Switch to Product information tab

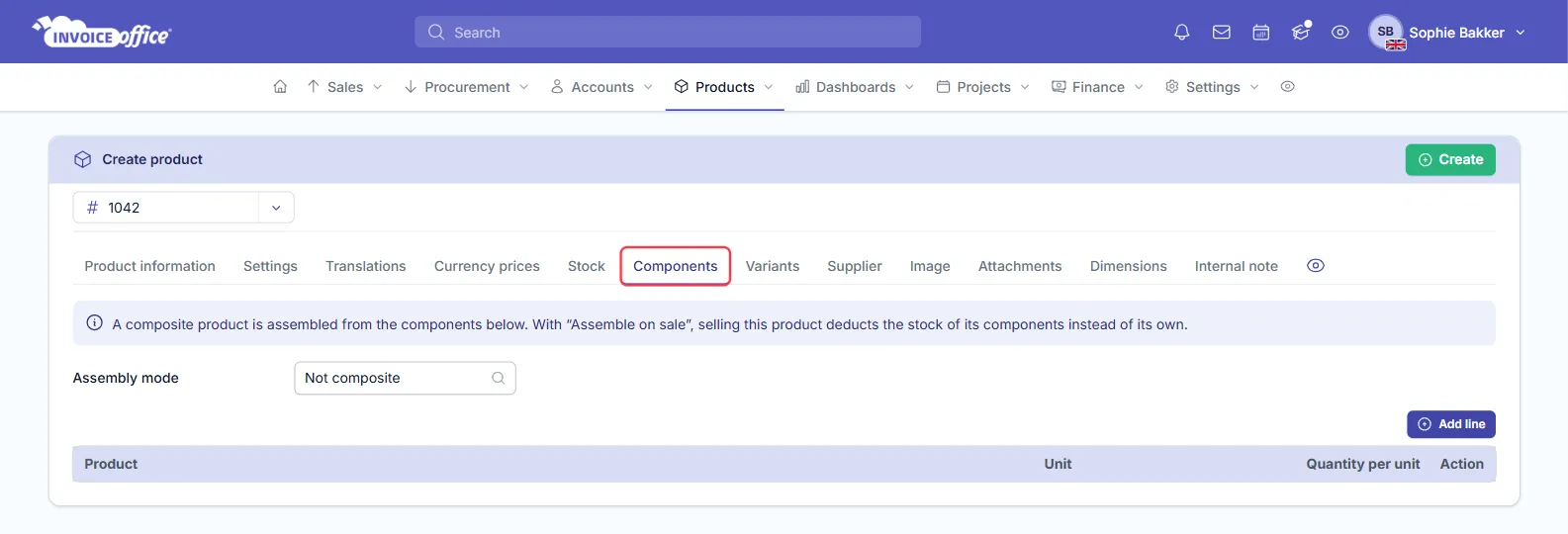(149, 266)
